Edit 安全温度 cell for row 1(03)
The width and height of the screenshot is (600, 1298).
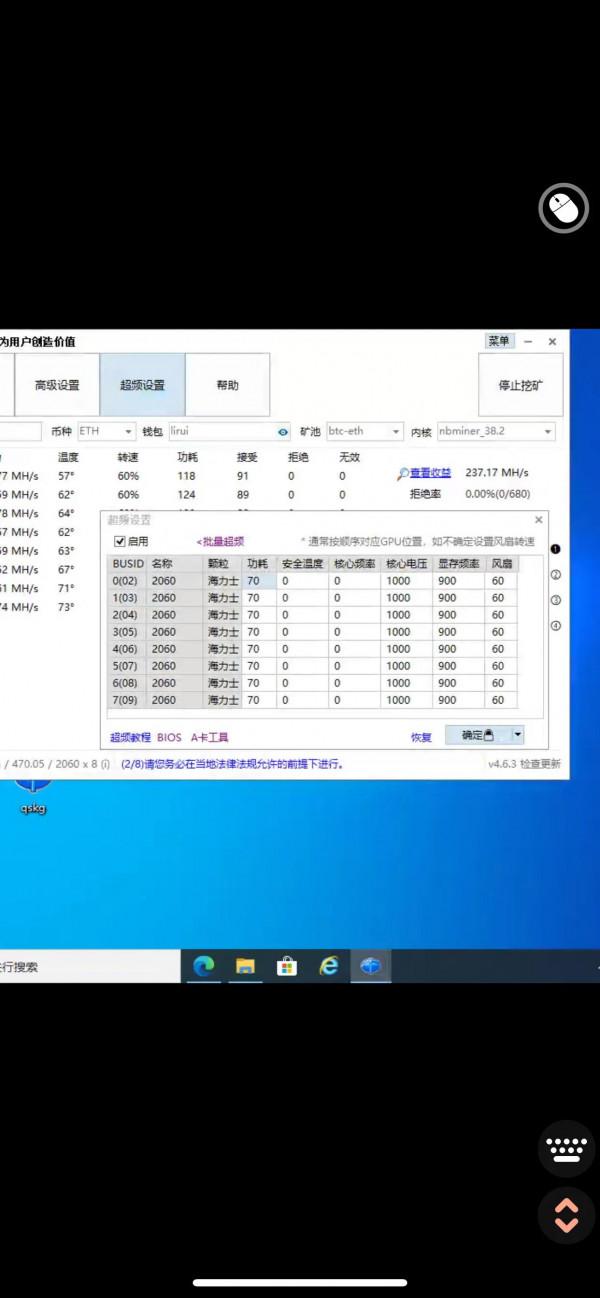pos(303,598)
